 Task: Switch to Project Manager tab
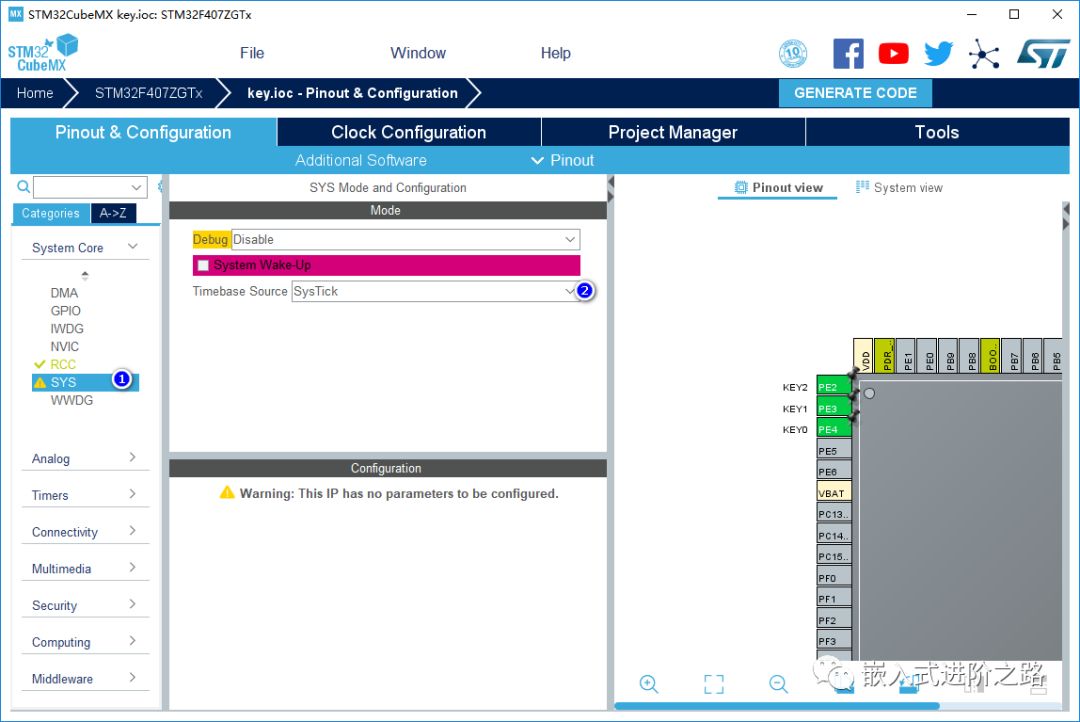(x=673, y=132)
